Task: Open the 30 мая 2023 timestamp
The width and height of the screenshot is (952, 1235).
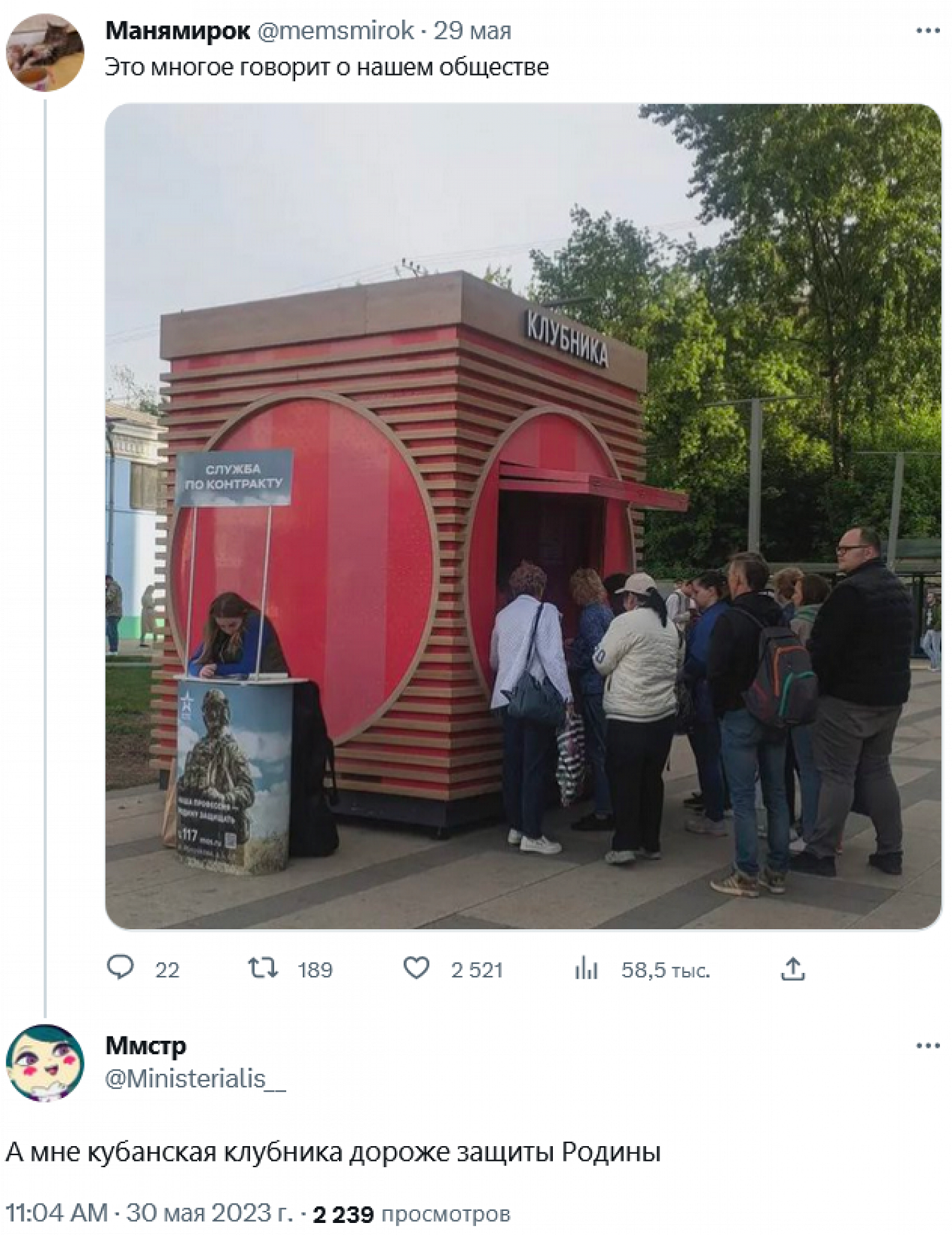Action: [x=150, y=1213]
